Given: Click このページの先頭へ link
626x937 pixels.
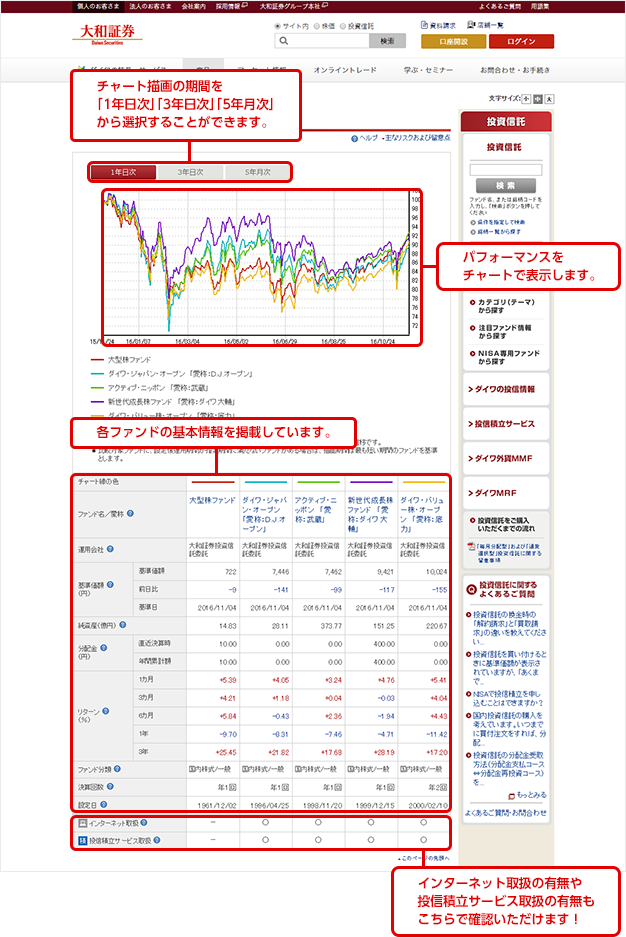Looking at the screenshot, I should coord(424,858).
